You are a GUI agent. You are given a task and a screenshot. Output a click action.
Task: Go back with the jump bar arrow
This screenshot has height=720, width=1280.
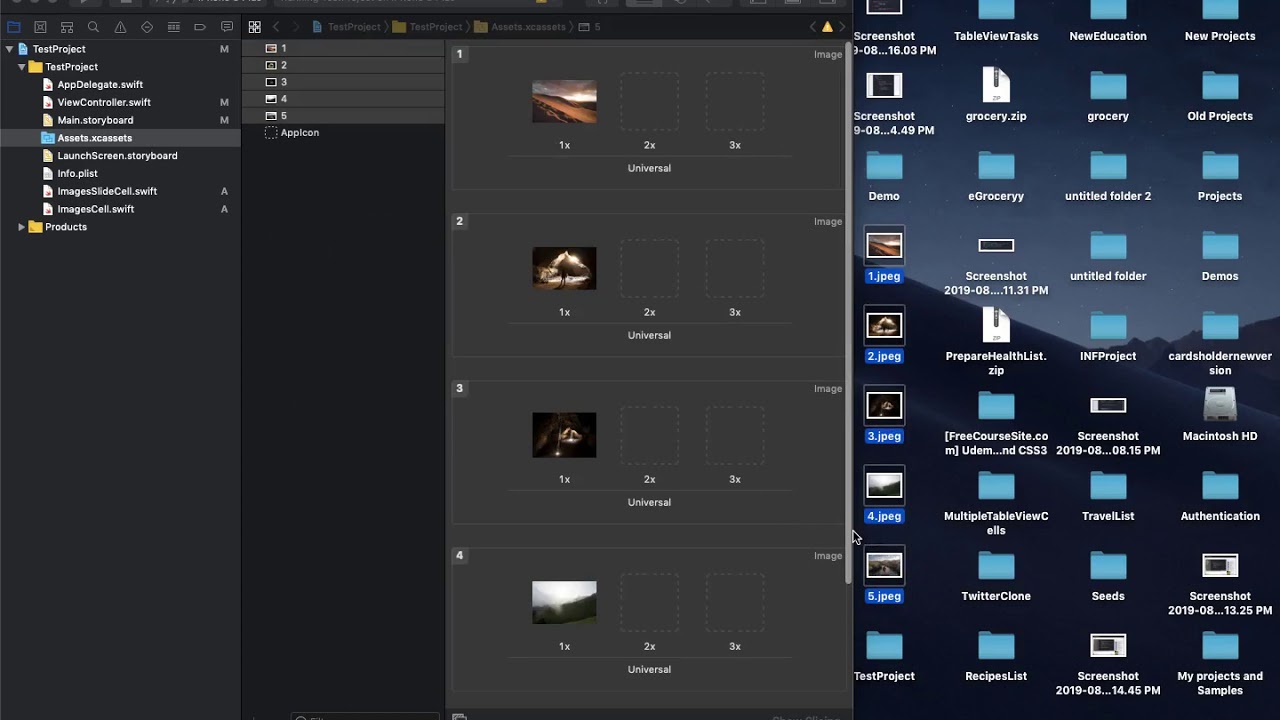[x=277, y=27]
